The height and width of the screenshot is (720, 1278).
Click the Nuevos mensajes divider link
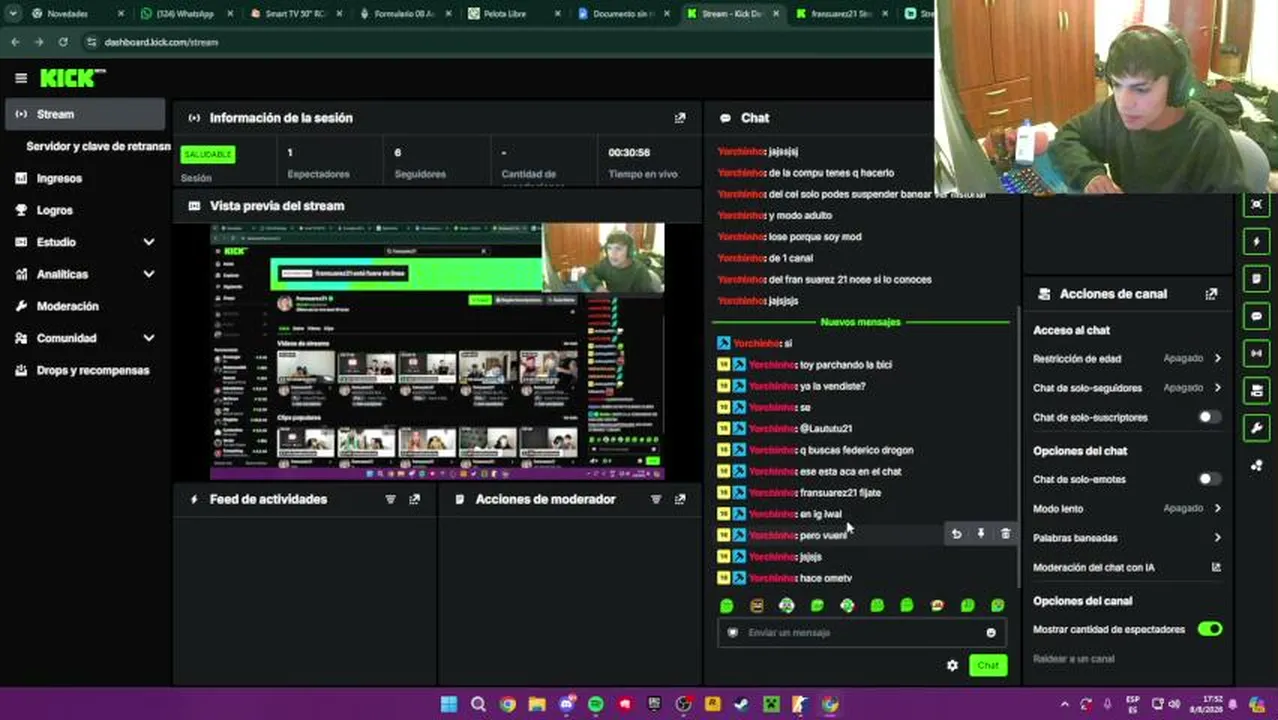[x=860, y=322]
